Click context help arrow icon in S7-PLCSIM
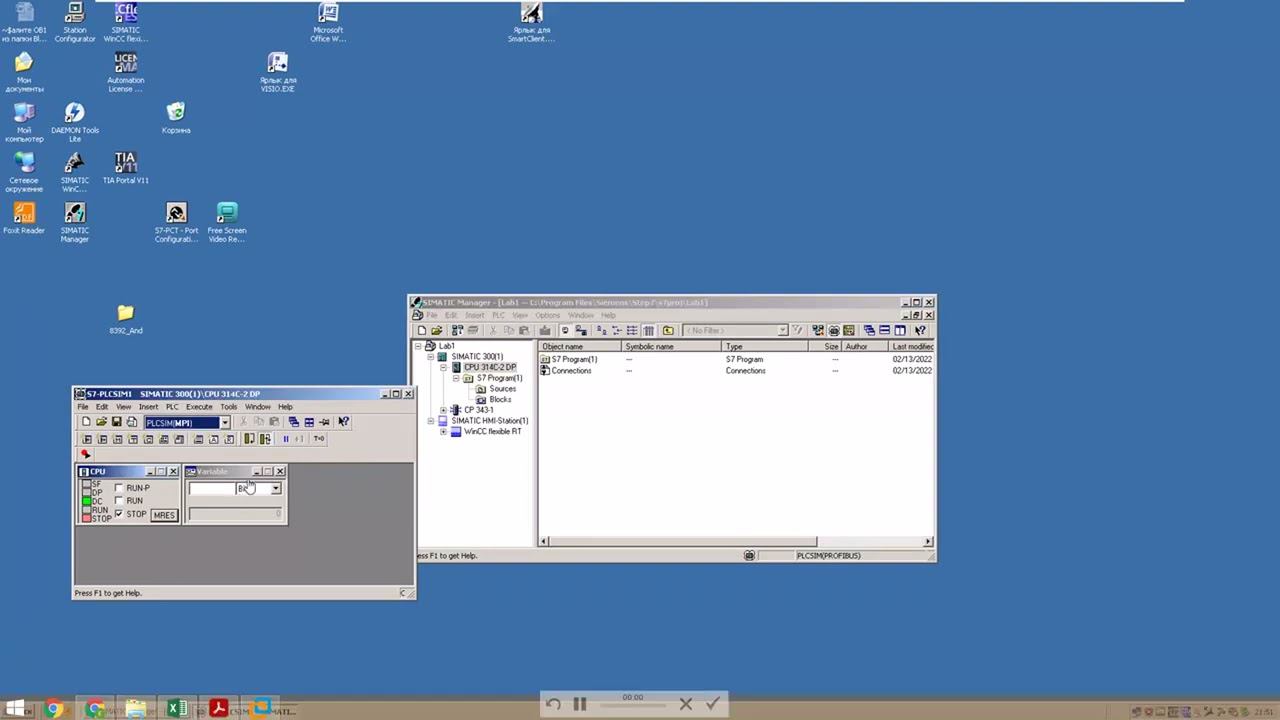Image resolution: width=1280 pixels, height=720 pixels. pyautogui.click(x=344, y=422)
